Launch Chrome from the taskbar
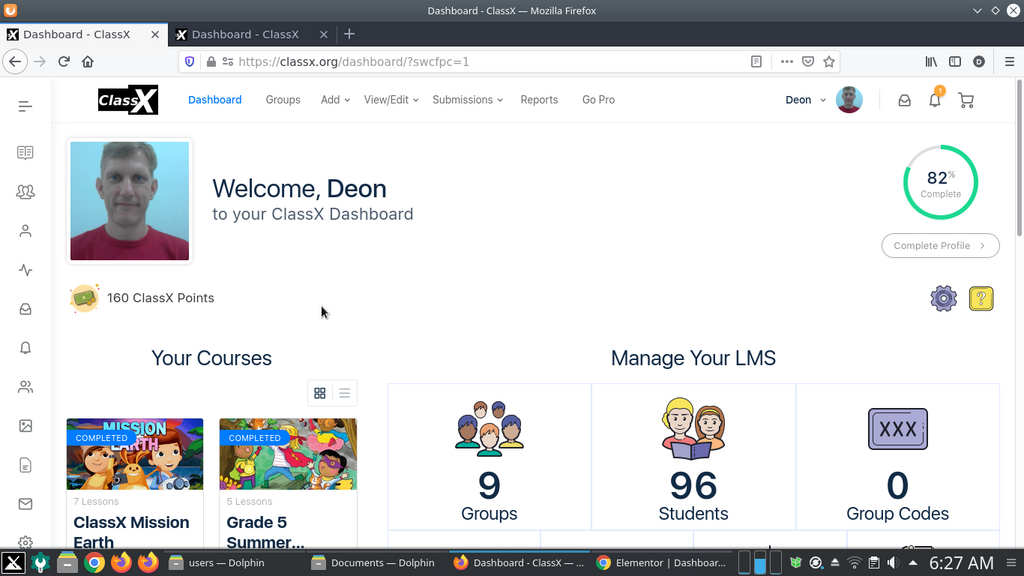The image size is (1024, 576). pyautogui.click(x=94, y=562)
